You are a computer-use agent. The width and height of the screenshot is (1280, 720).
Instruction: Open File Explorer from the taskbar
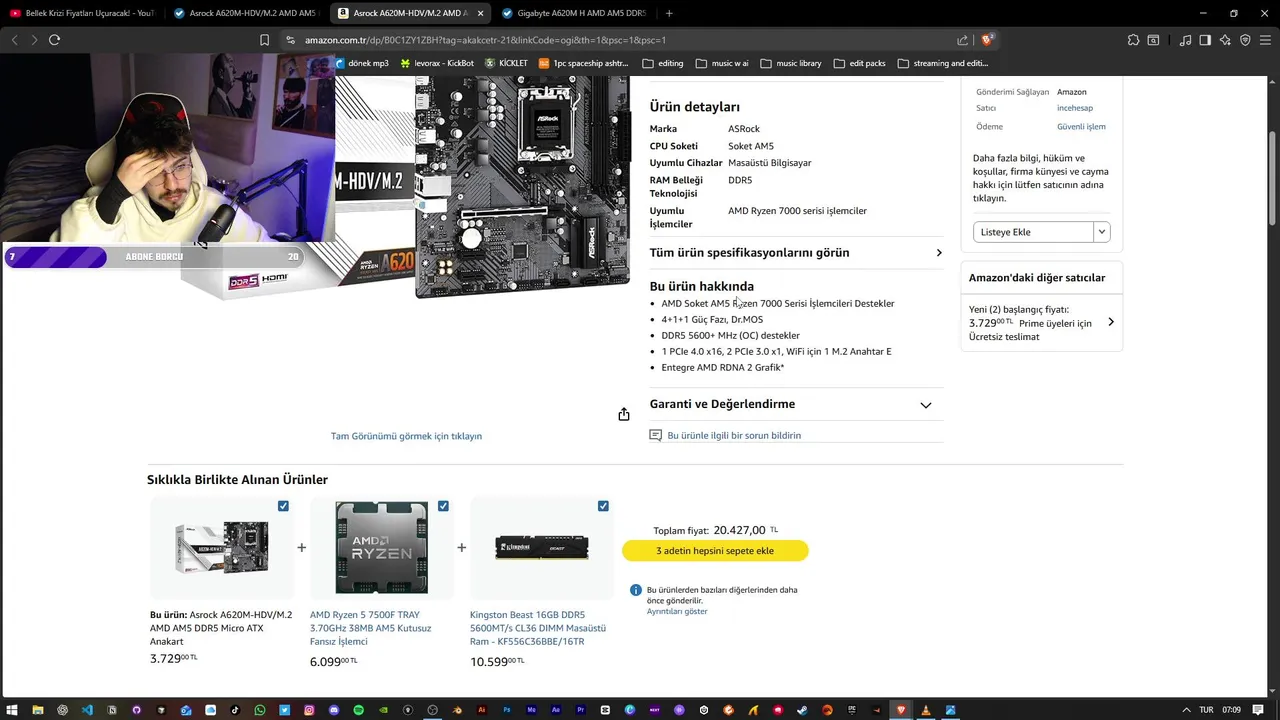click(x=37, y=710)
